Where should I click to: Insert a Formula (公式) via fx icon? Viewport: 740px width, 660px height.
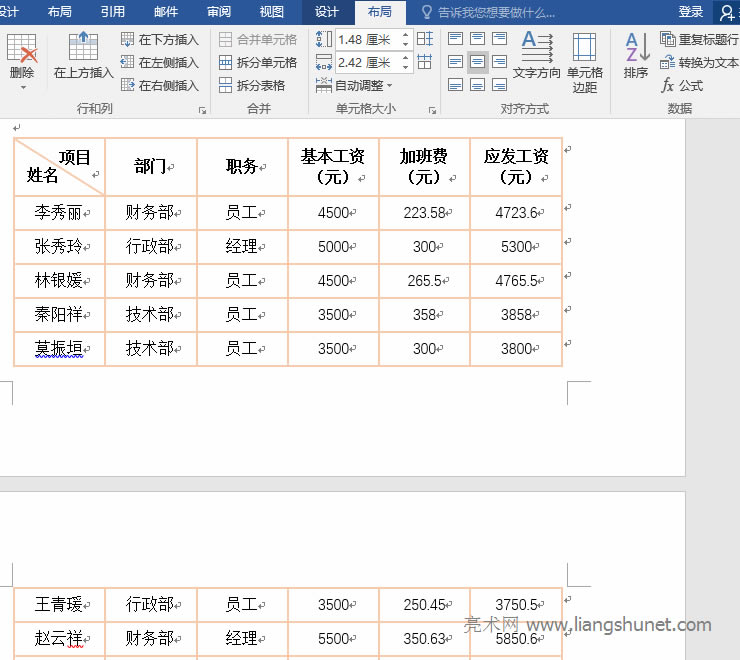click(x=682, y=86)
